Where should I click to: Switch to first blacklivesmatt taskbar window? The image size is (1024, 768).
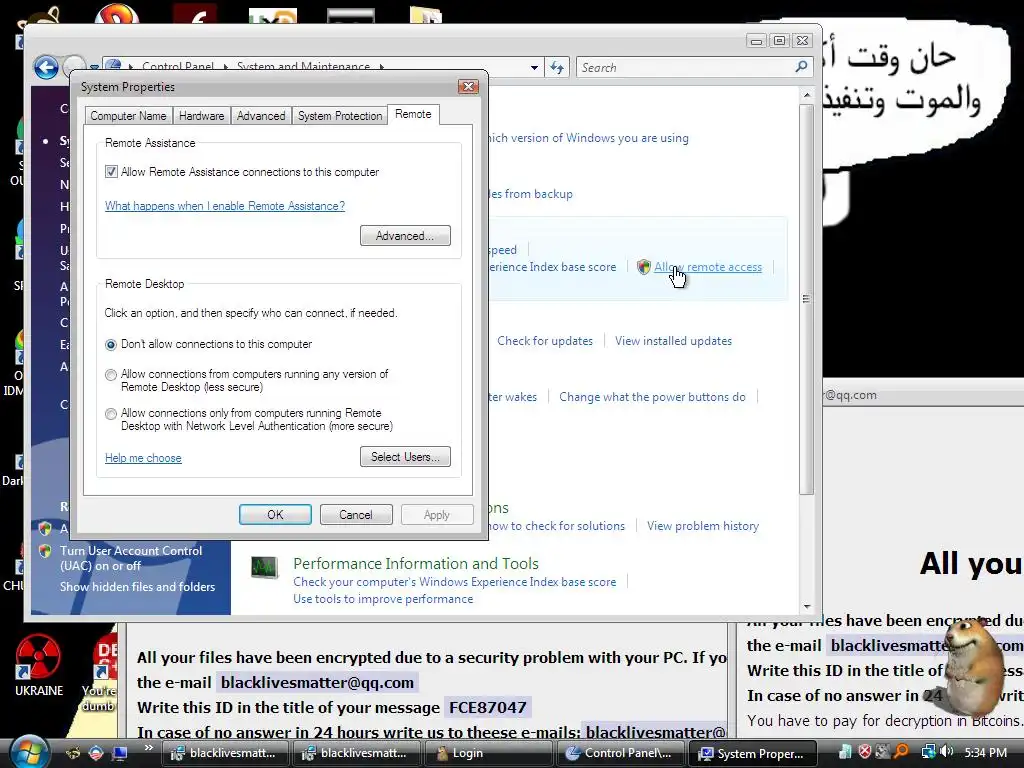(224, 753)
